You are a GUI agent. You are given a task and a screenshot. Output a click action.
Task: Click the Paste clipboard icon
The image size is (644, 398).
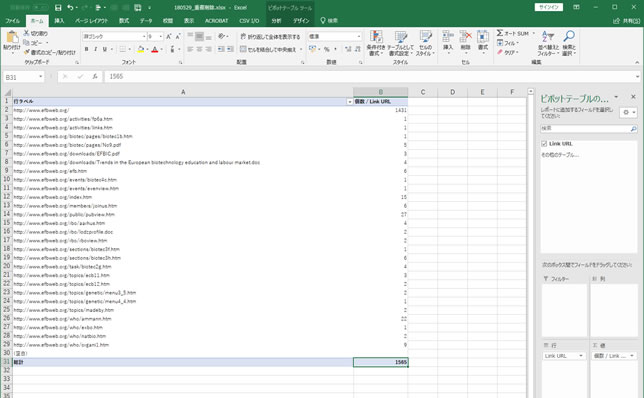pos(12,38)
